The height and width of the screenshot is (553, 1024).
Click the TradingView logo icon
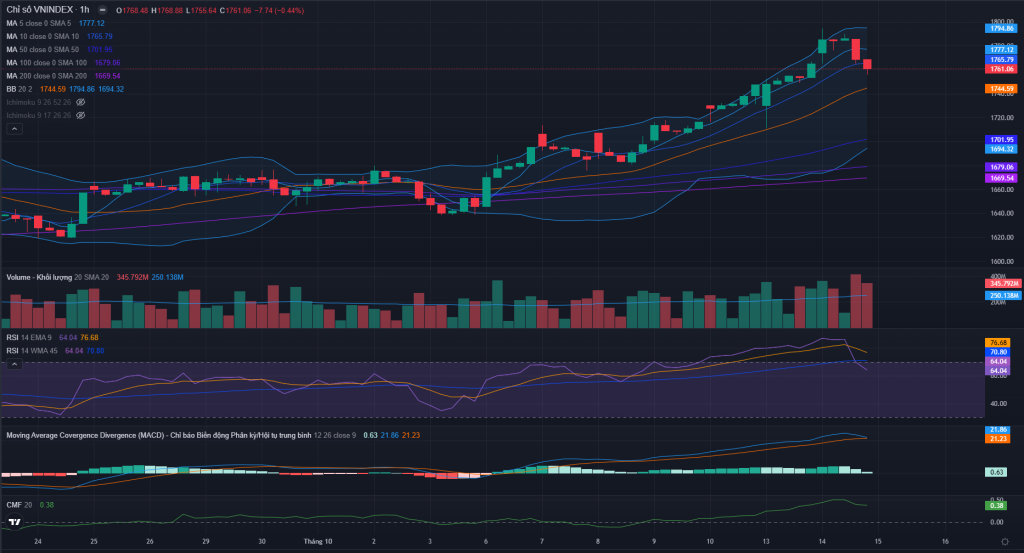[x=13, y=522]
